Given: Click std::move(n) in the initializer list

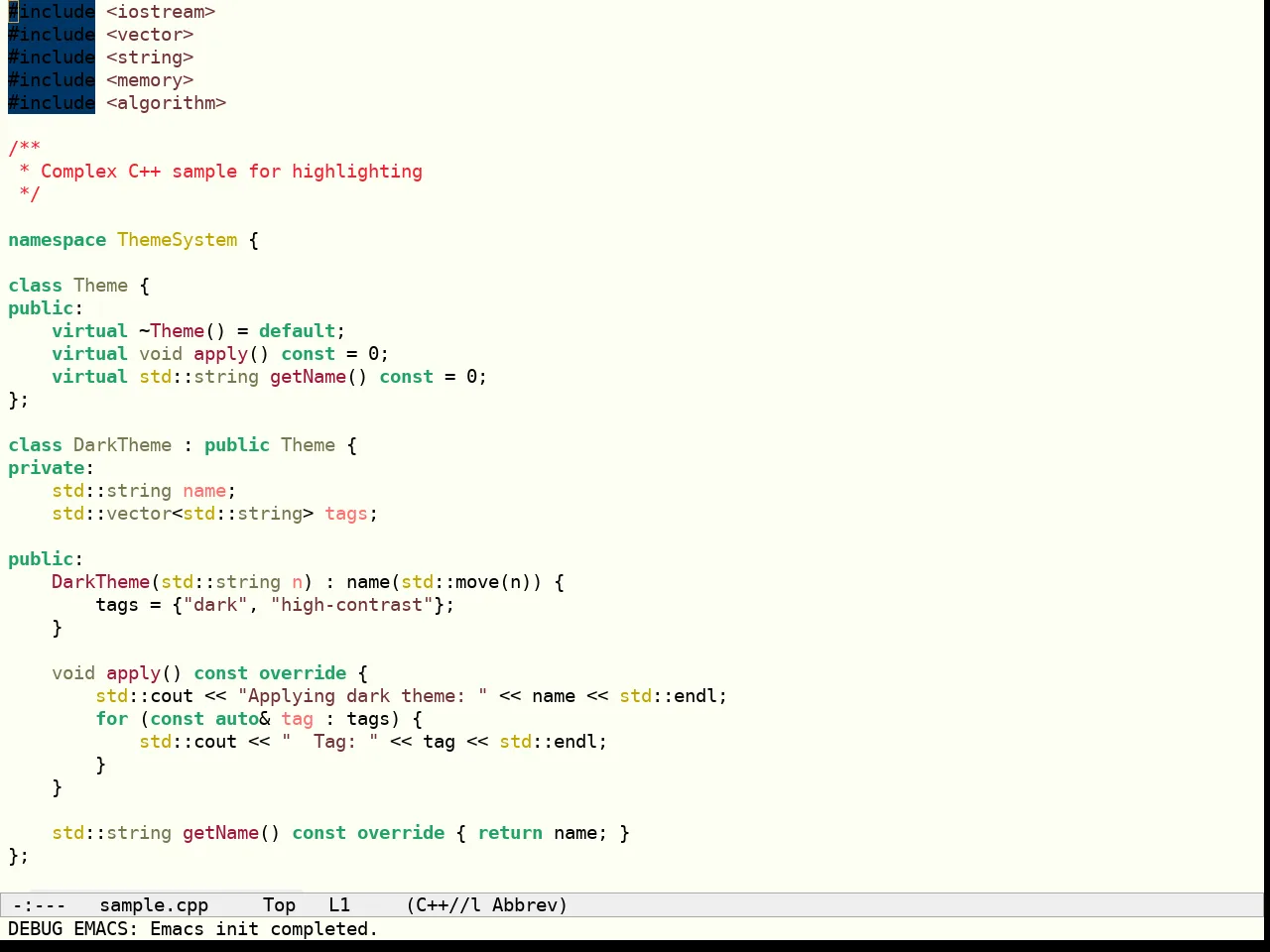Looking at the screenshot, I should click(x=466, y=582).
